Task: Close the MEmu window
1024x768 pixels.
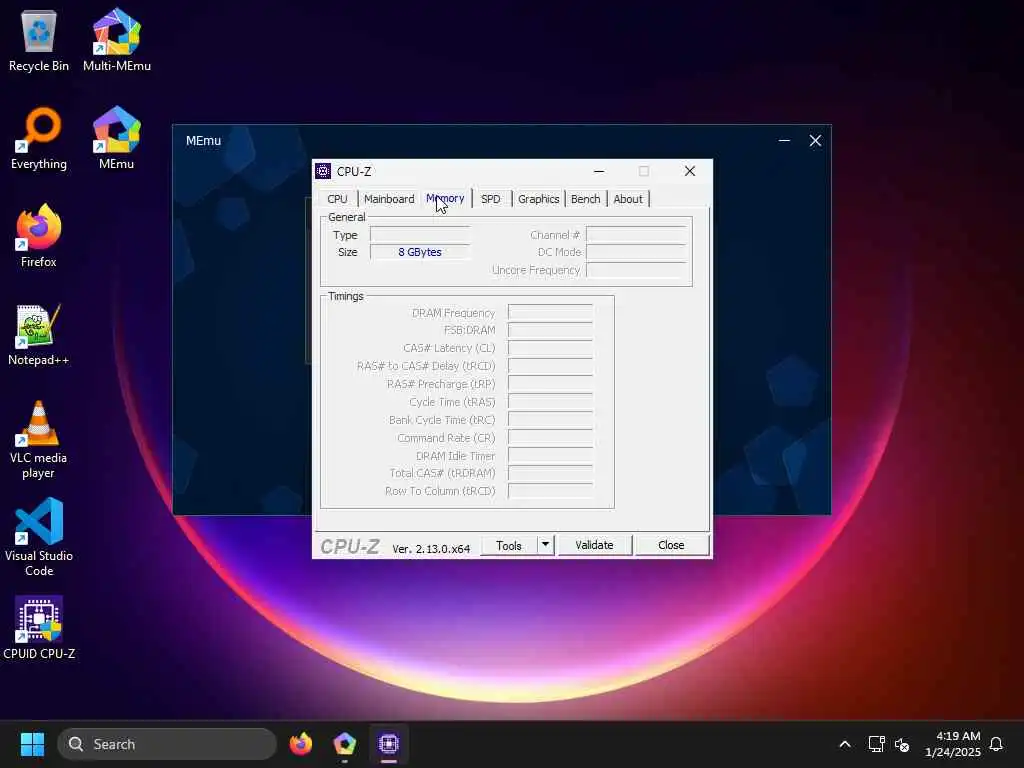Action: click(x=815, y=140)
